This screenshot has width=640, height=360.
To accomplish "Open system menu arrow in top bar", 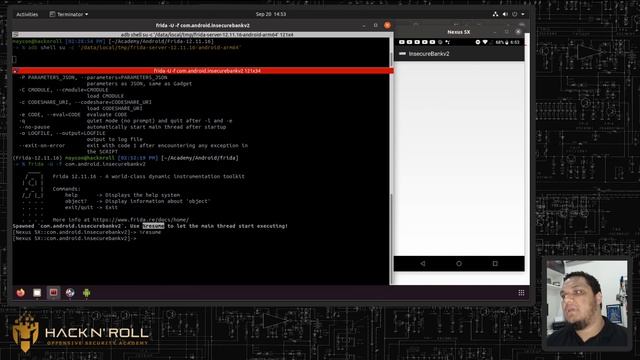I will 523,14.
